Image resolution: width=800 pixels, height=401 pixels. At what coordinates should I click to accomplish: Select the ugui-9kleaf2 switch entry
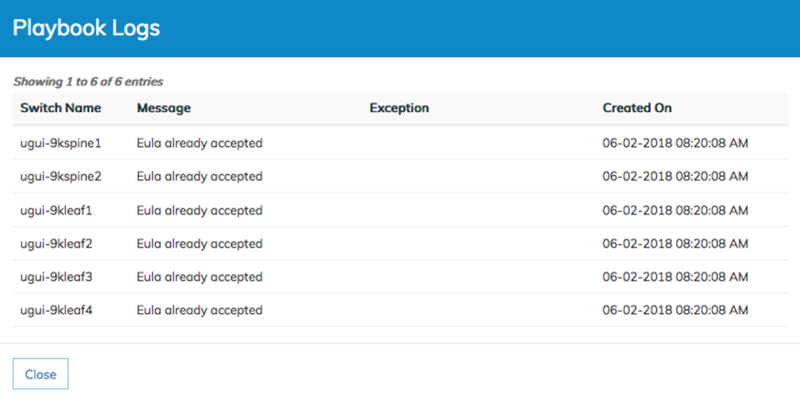point(56,244)
